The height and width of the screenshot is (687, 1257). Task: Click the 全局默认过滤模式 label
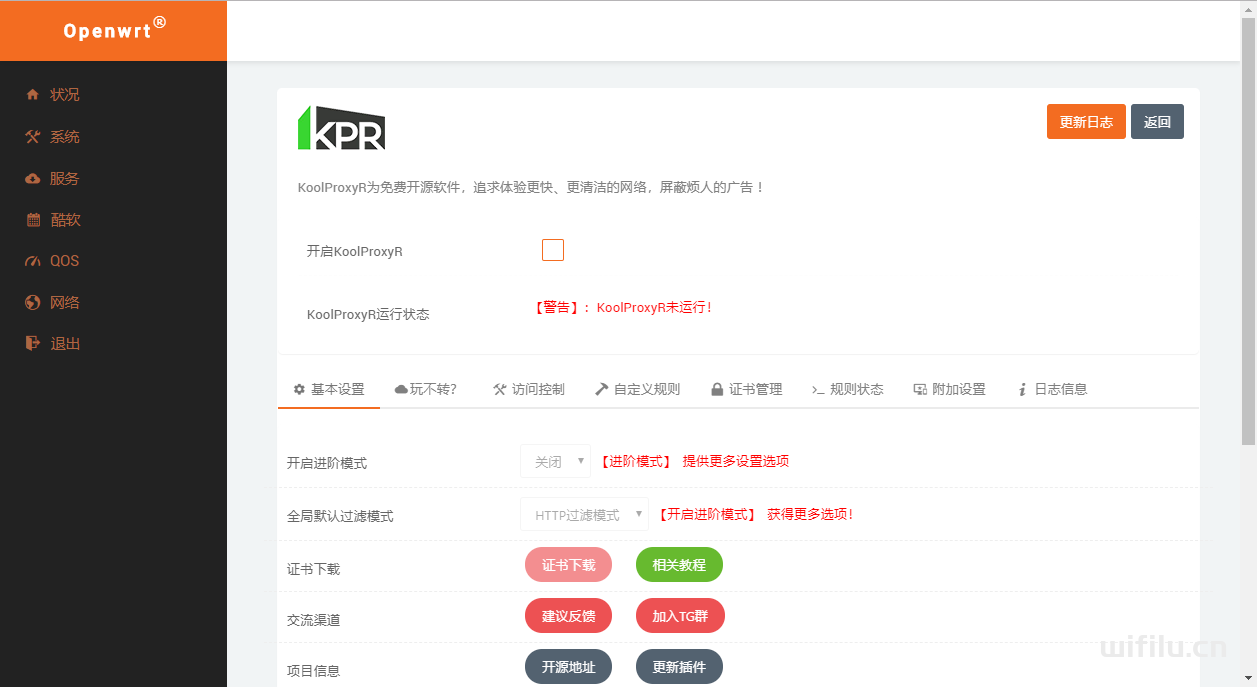click(x=340, y=517)
